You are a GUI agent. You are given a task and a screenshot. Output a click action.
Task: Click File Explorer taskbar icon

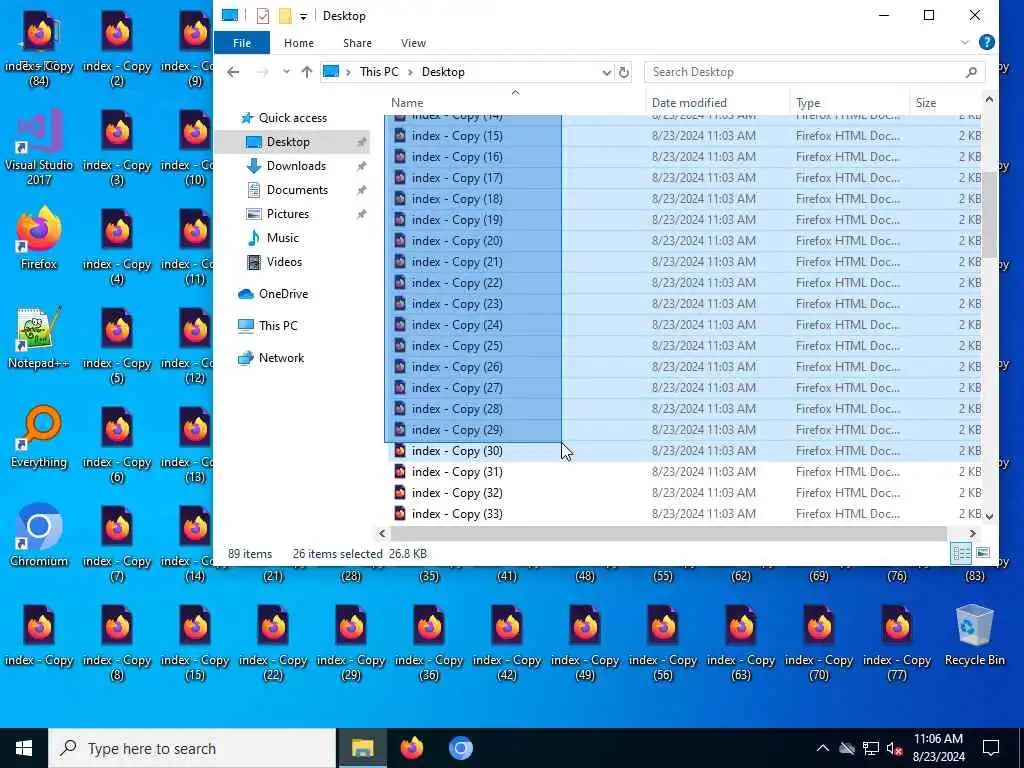tap(362, 748)
